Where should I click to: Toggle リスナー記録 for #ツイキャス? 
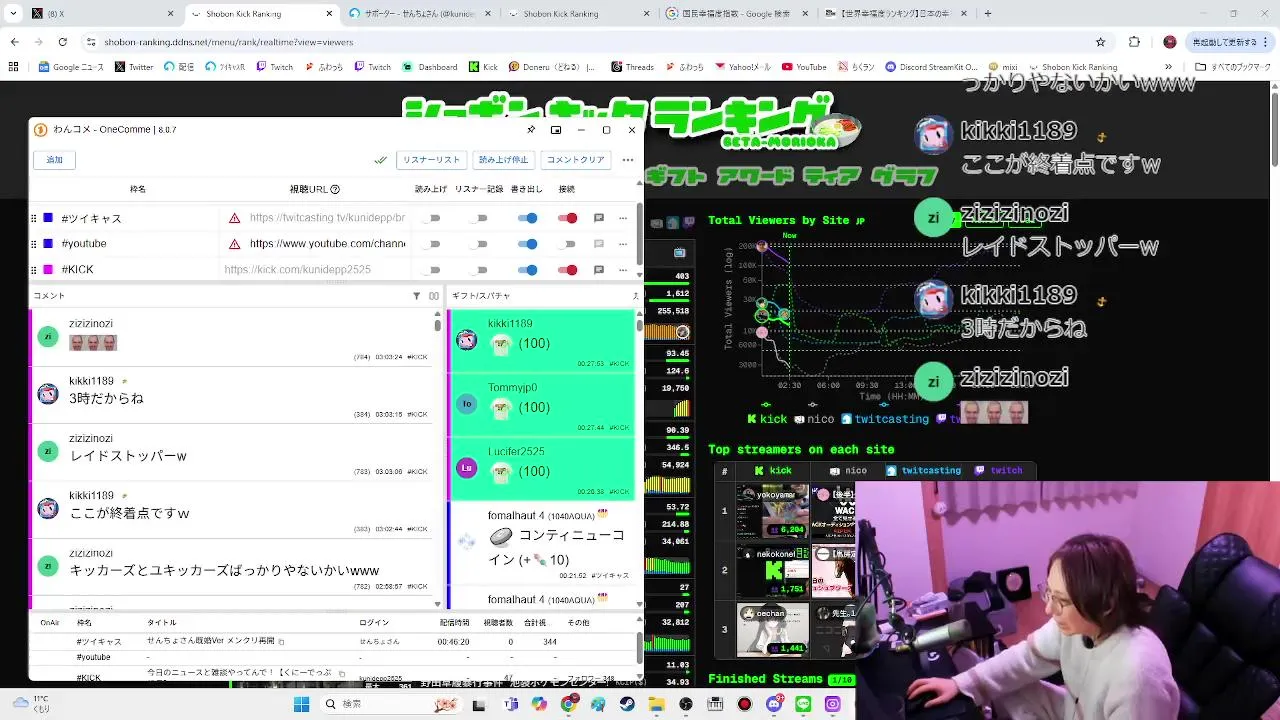click(x=479, y=218)
